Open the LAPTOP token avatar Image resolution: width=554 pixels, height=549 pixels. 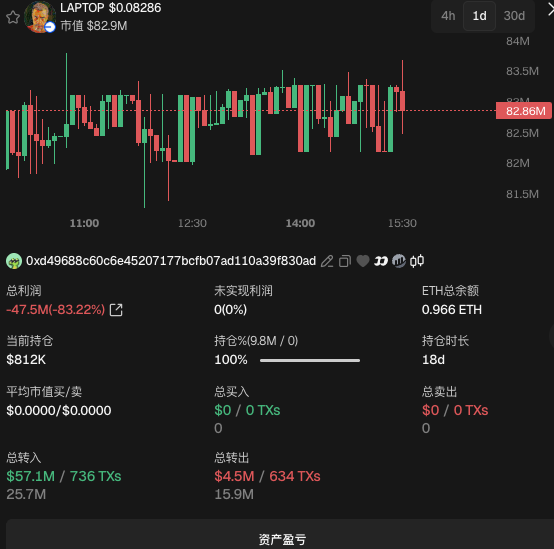pyautogui.click(x=40, y=17)
